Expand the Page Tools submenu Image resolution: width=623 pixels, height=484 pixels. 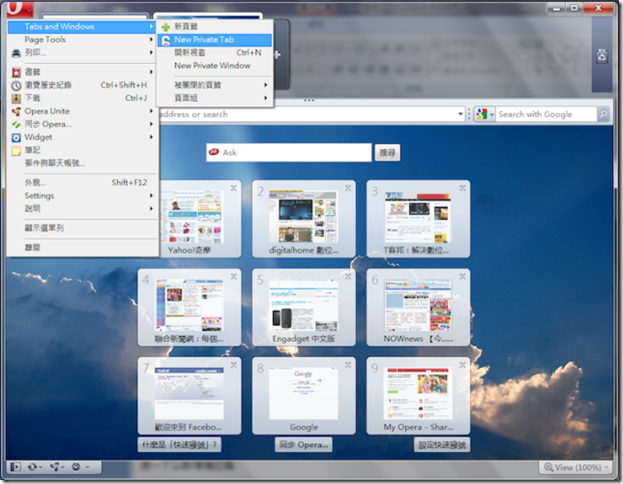tap(82, 40)
